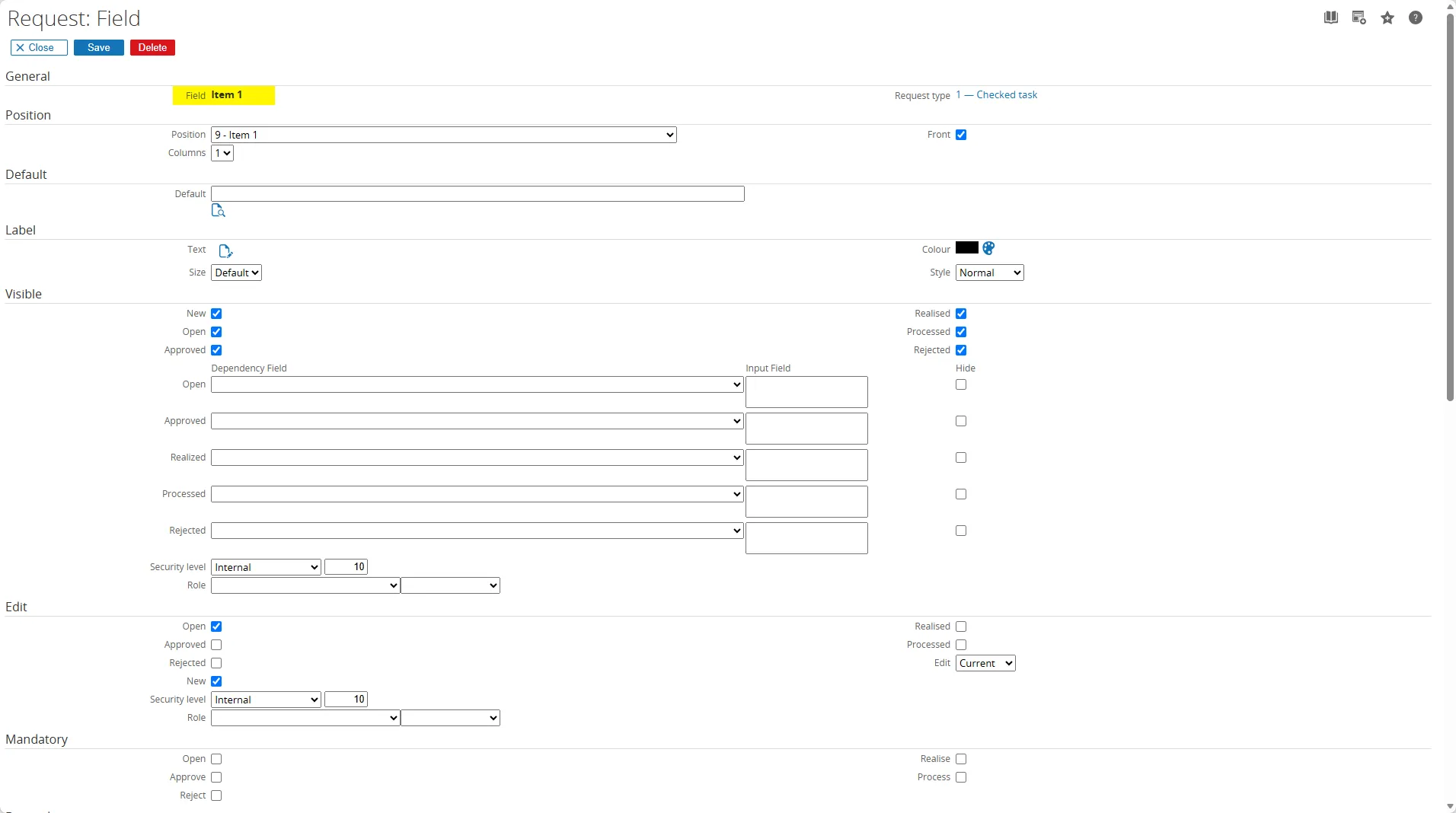The image size is (1456, 813).
Task: Uncheck Visible New checkbox
Action: (216, 314)
